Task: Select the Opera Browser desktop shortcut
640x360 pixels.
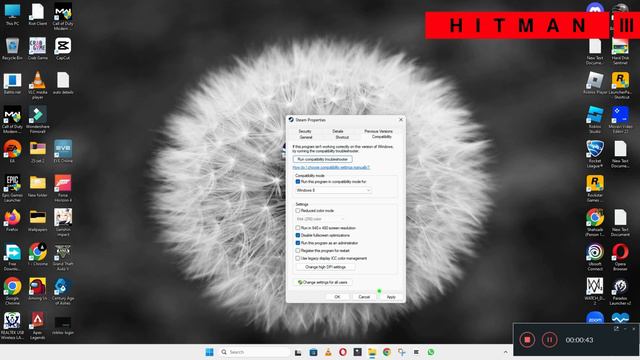Action: (620, 257)
